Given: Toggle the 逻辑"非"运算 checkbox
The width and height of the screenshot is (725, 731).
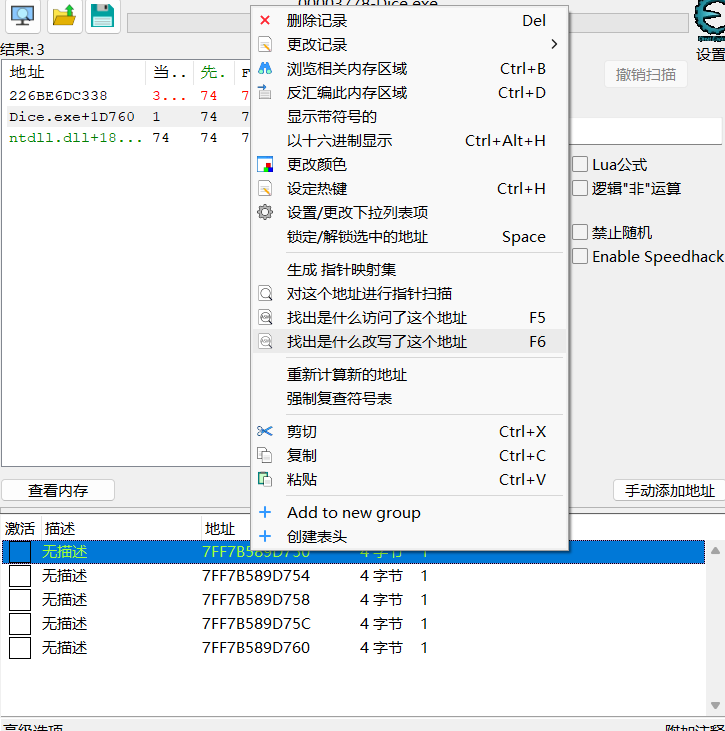Looking at the screenshot, I should [580, 188].
